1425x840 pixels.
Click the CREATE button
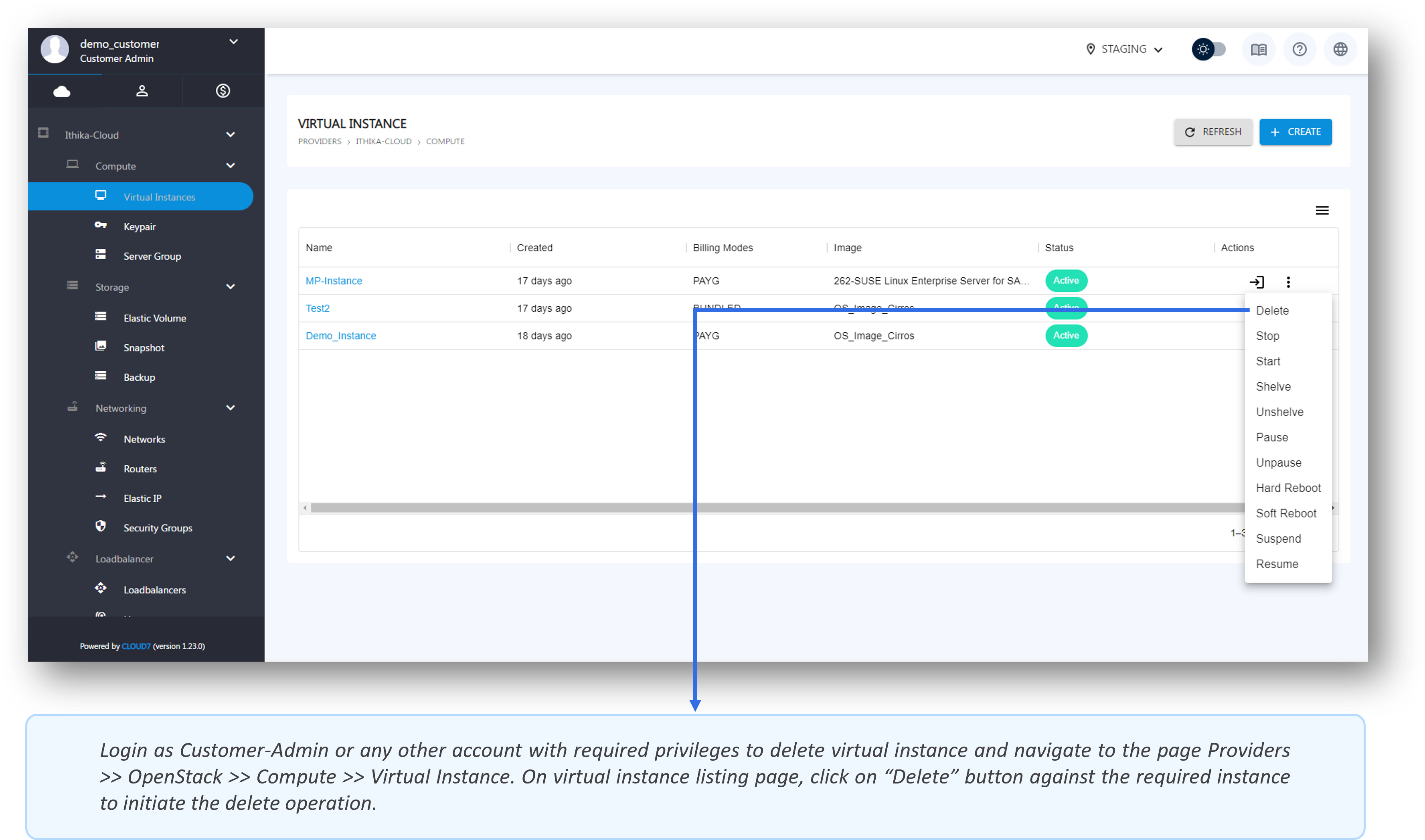coord(1295,132)
